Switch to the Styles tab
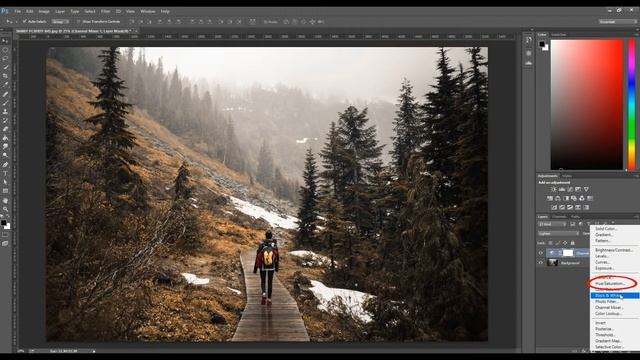Screen dimensions: 640x360 567,176
